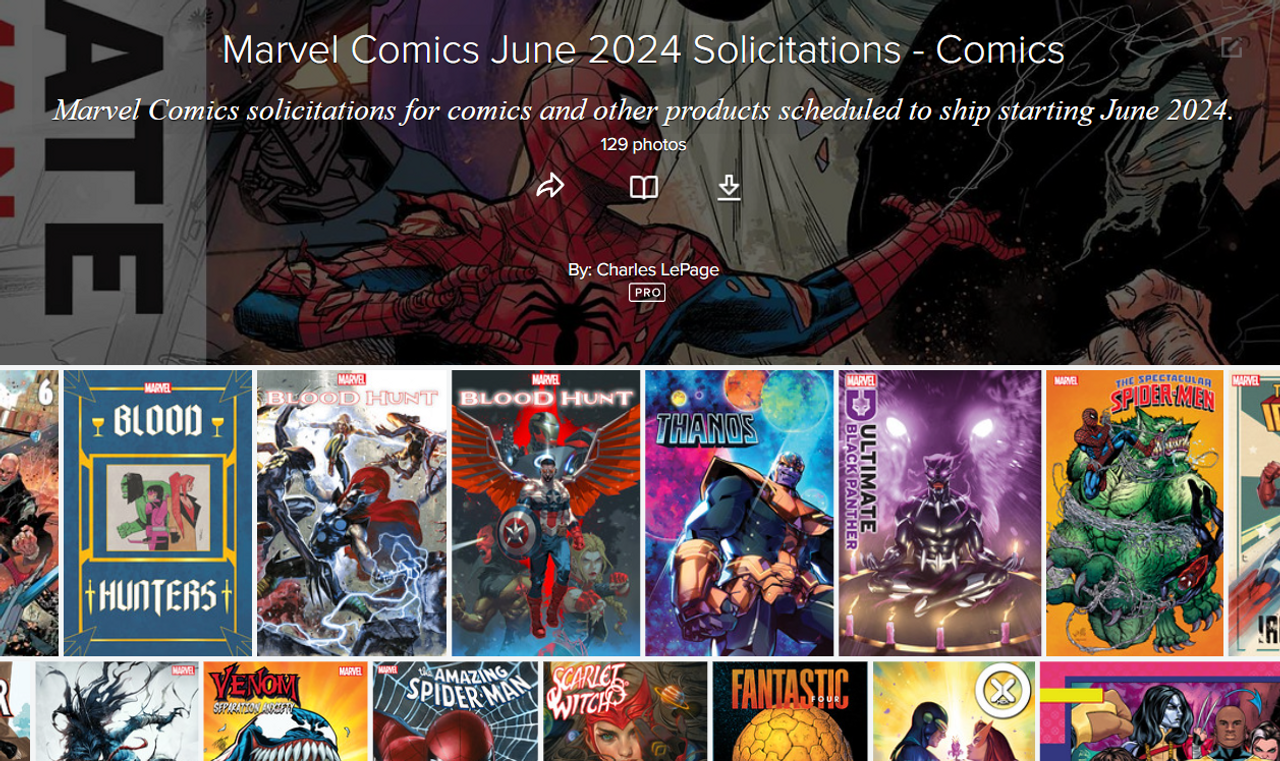Open the Thanos cover thumbnail

tap(739, 513)
